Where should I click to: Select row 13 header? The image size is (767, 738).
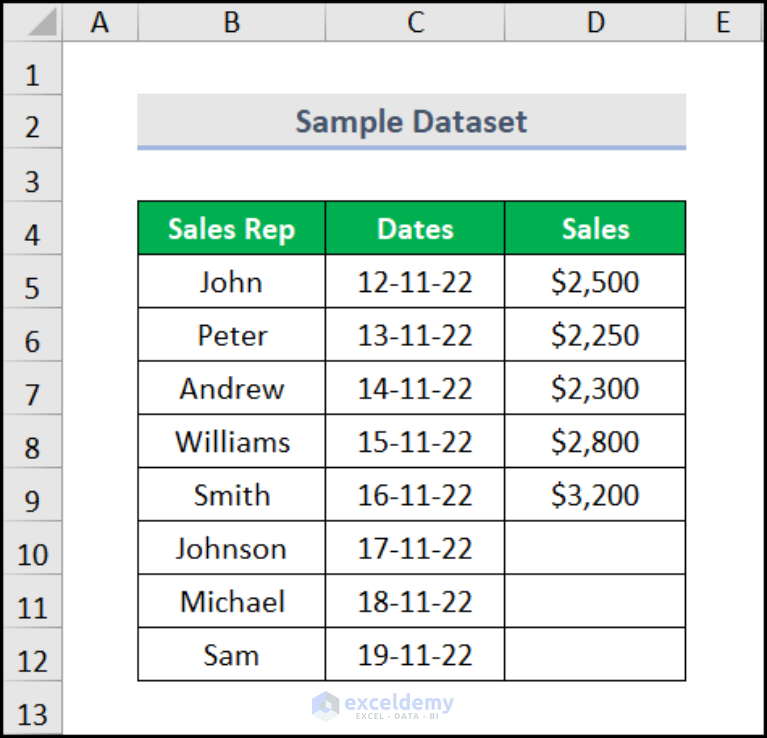click(x=32, y=708)
